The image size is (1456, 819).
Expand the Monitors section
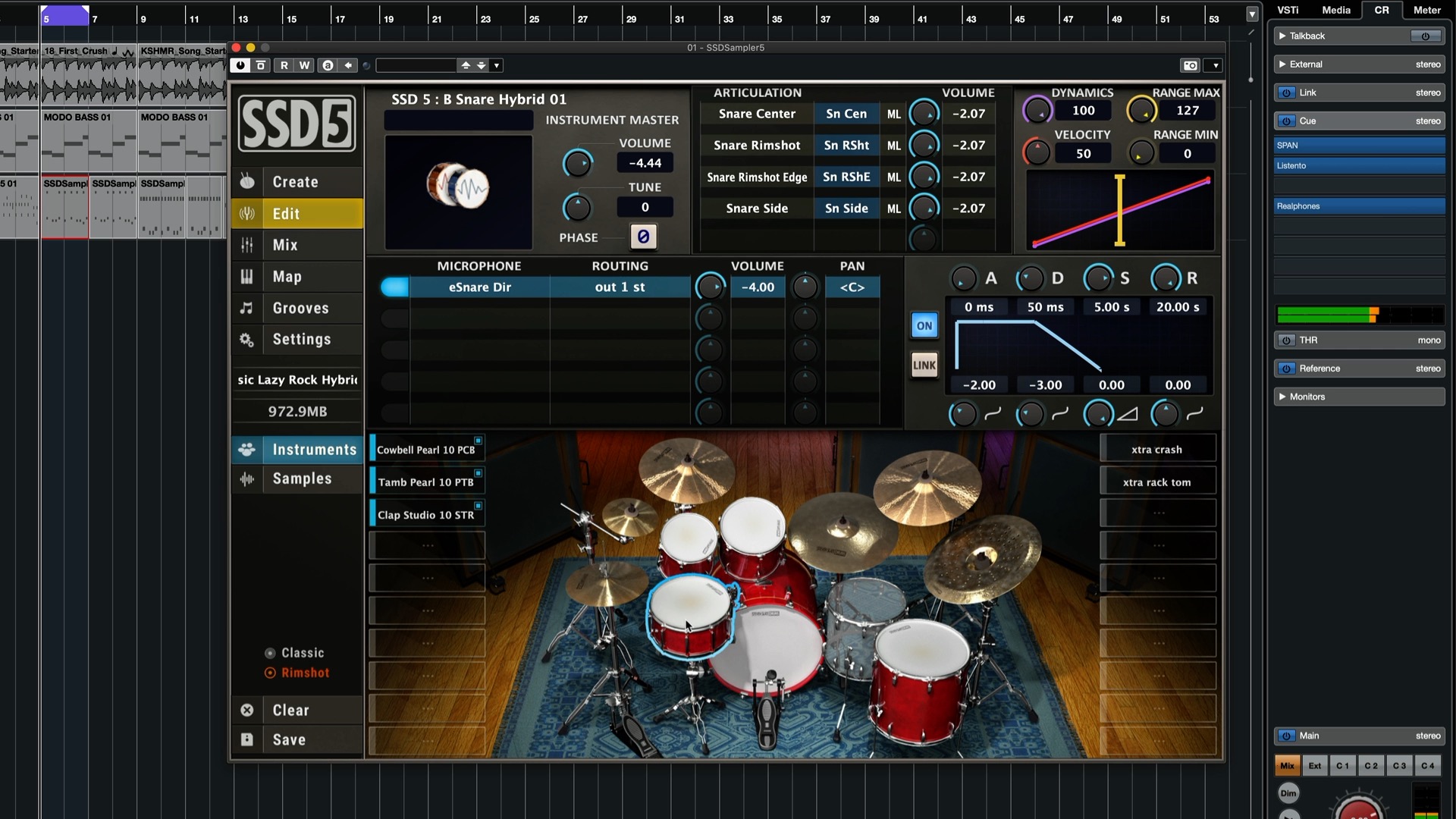(1282, 397)
